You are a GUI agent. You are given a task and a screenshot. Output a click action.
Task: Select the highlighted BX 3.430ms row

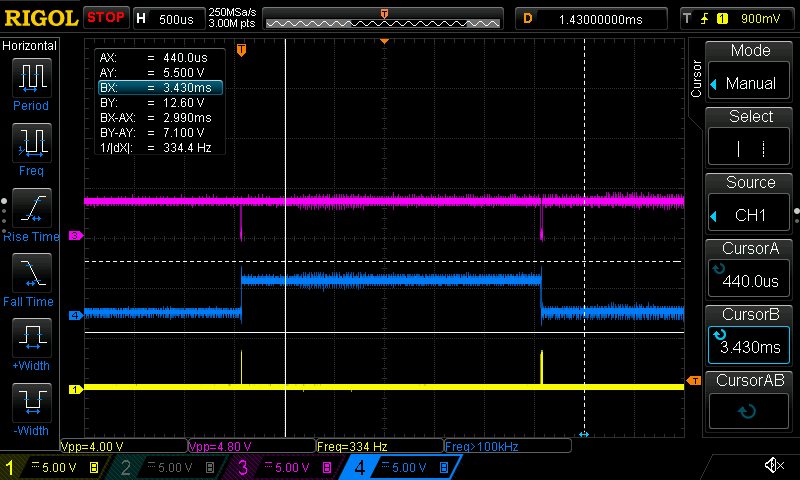tap(160, 88)
